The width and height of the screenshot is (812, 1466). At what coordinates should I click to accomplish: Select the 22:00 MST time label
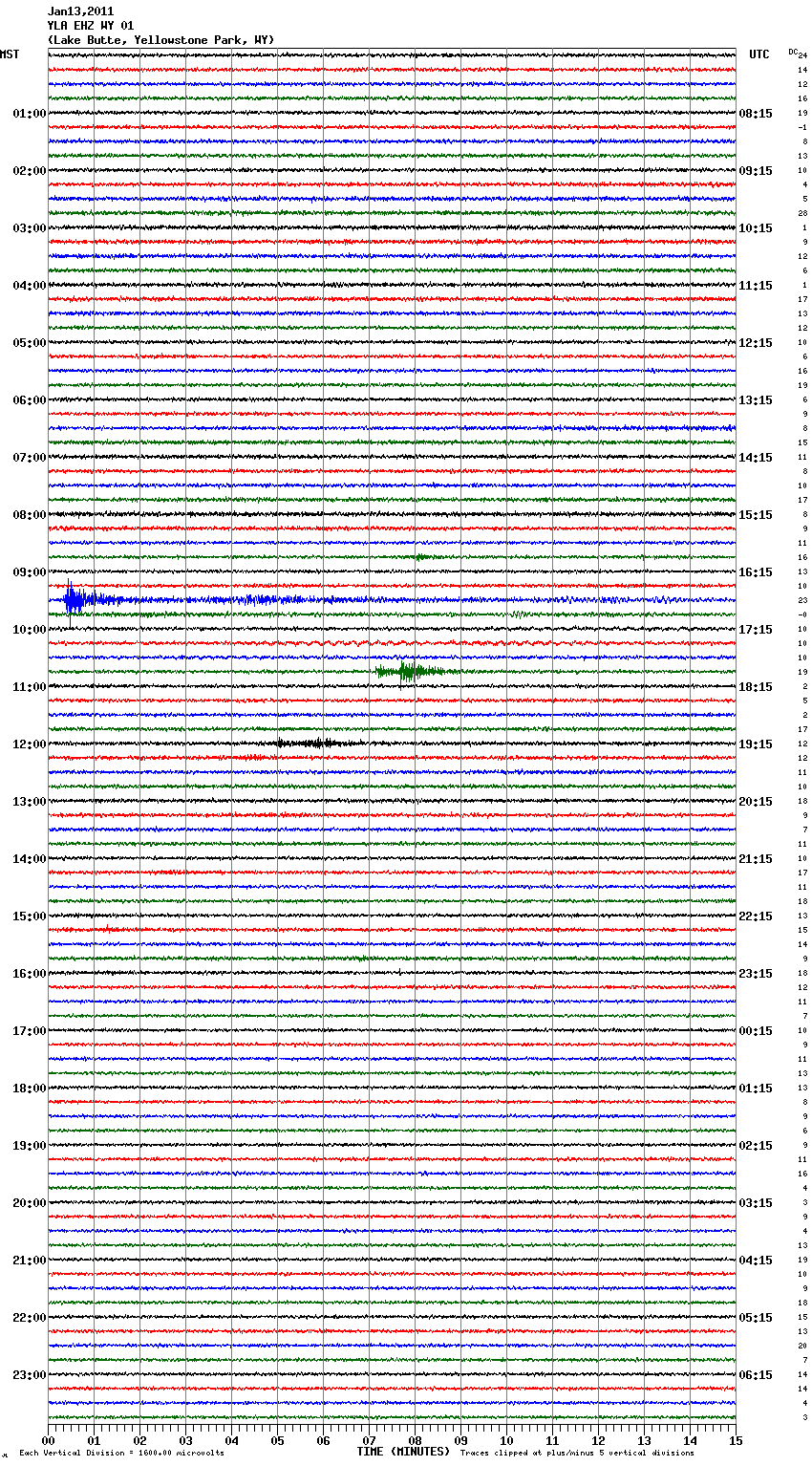point(30,1318)
